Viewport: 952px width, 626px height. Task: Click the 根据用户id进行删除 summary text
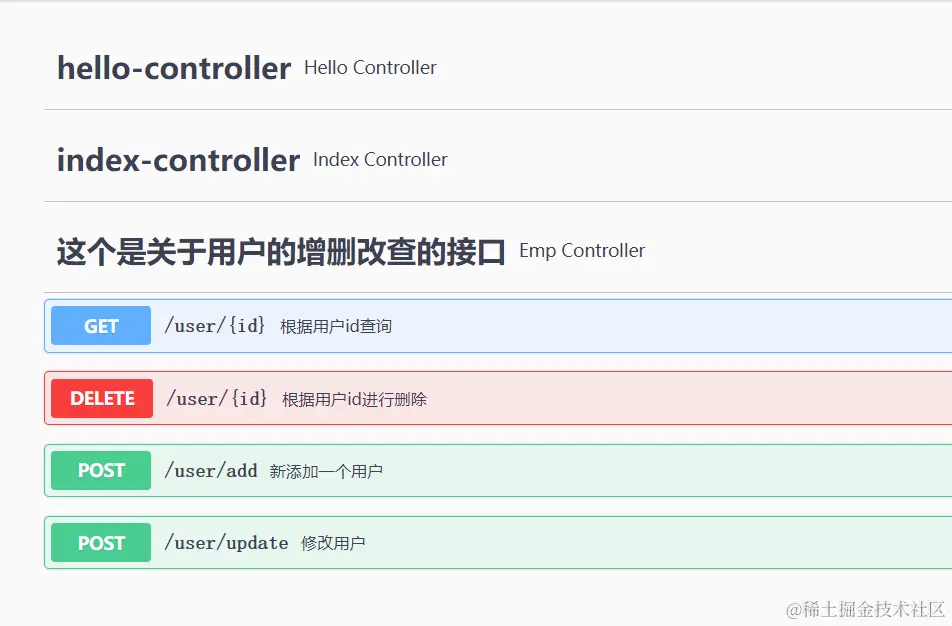pyautogui.click(x=354, y=400)
